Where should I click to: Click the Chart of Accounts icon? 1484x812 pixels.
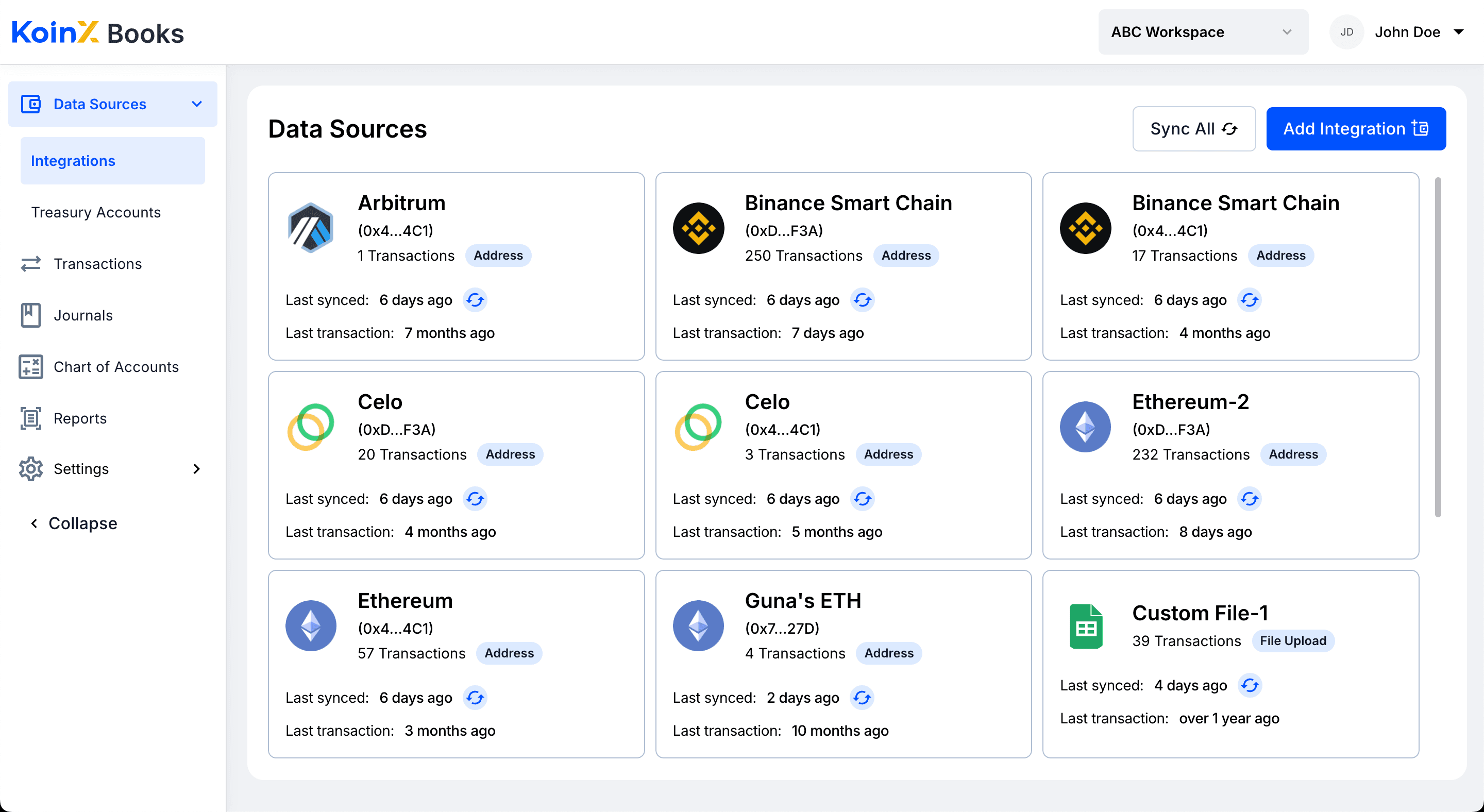click(x=30, y=367)
